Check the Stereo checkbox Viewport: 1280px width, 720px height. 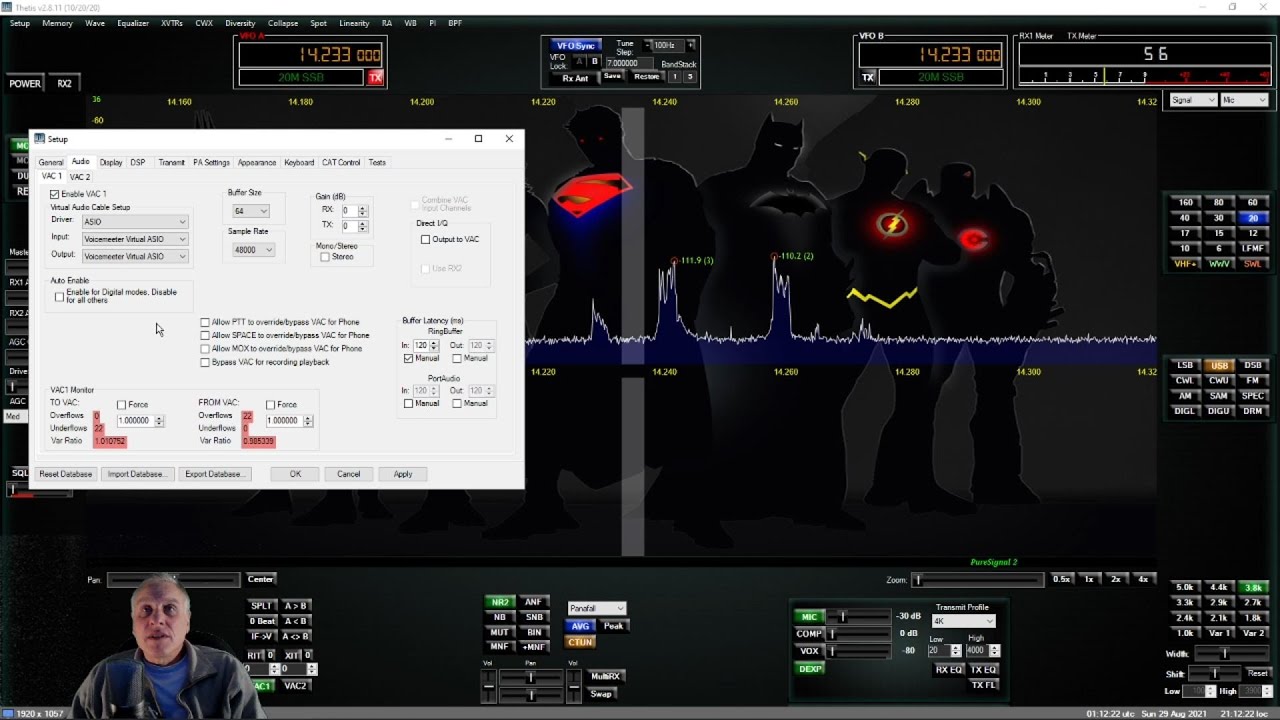coord(325,257)
